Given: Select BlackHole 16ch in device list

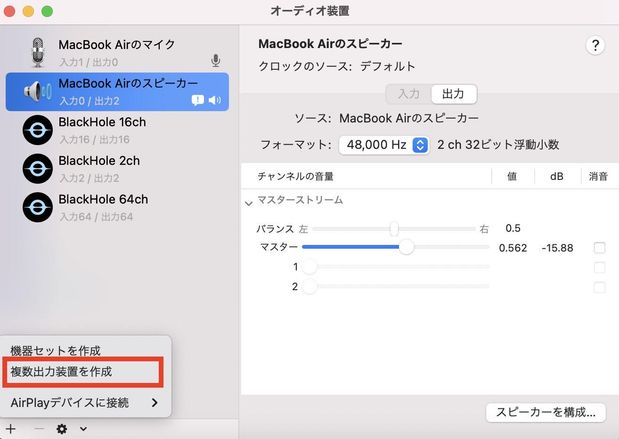Looking at the screenshot, I should coord(117,130).
